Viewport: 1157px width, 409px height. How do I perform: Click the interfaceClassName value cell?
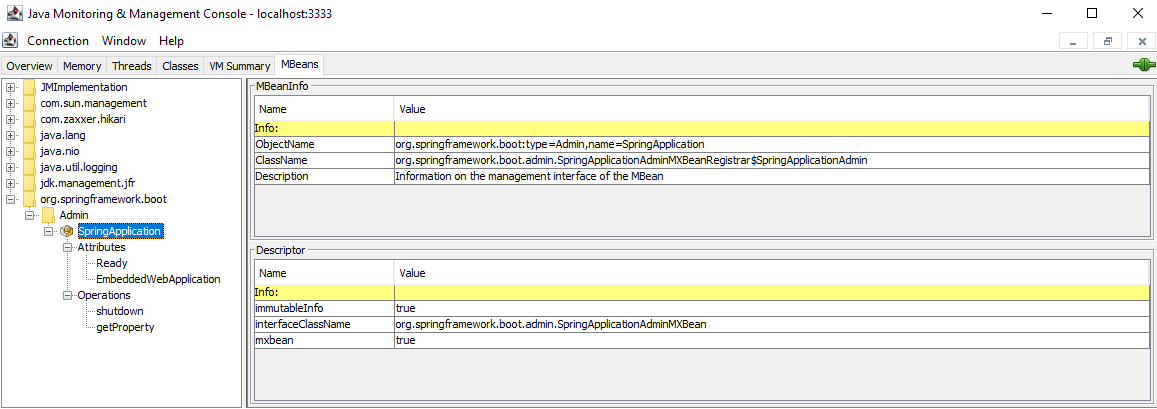point(772,324)
